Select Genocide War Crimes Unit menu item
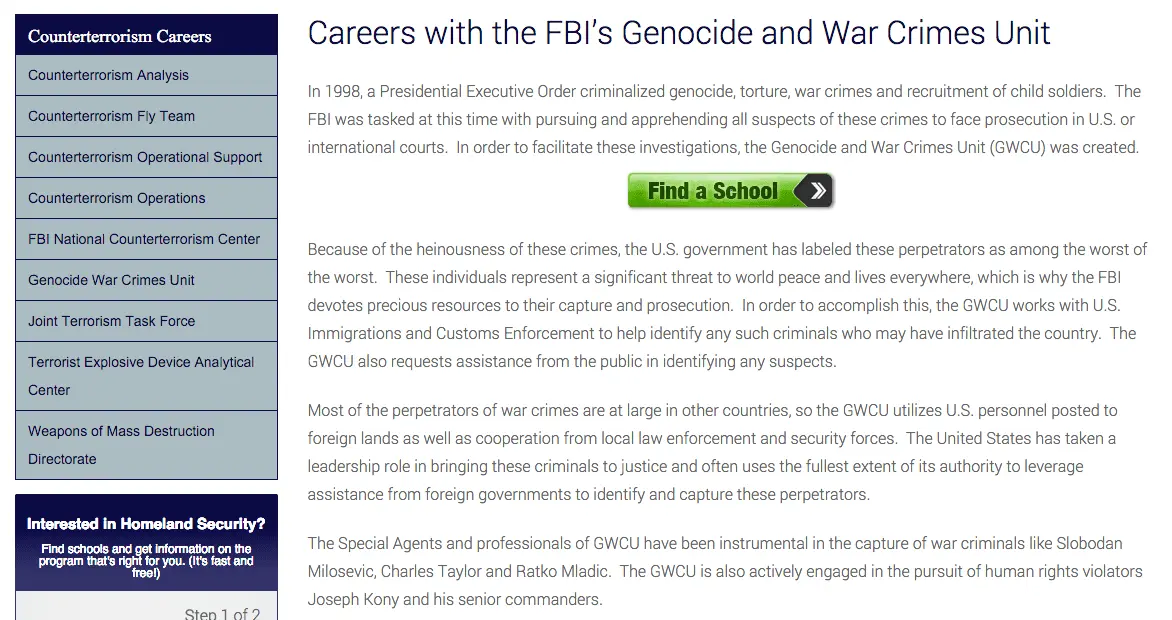This screenshot has height=620, width=1172. coord(111,280)
